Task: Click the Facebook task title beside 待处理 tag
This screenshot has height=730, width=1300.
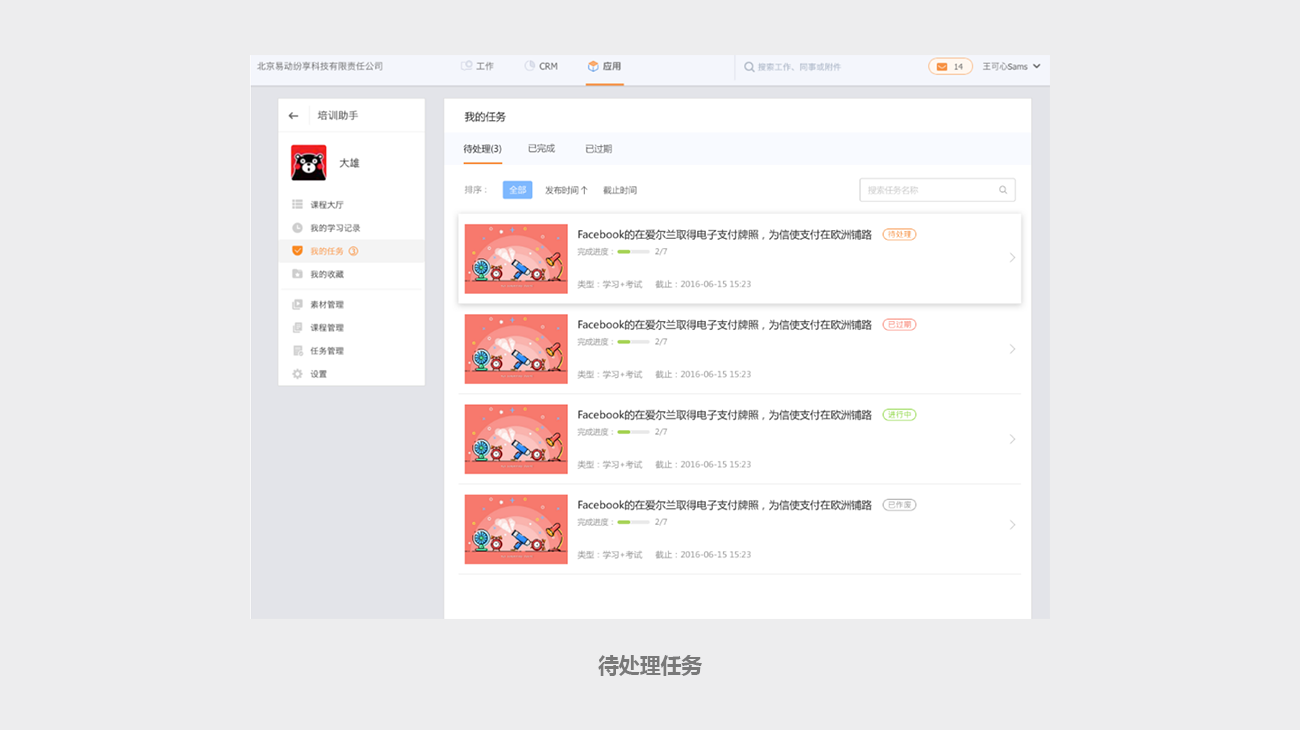Action: tap(725, 235)
